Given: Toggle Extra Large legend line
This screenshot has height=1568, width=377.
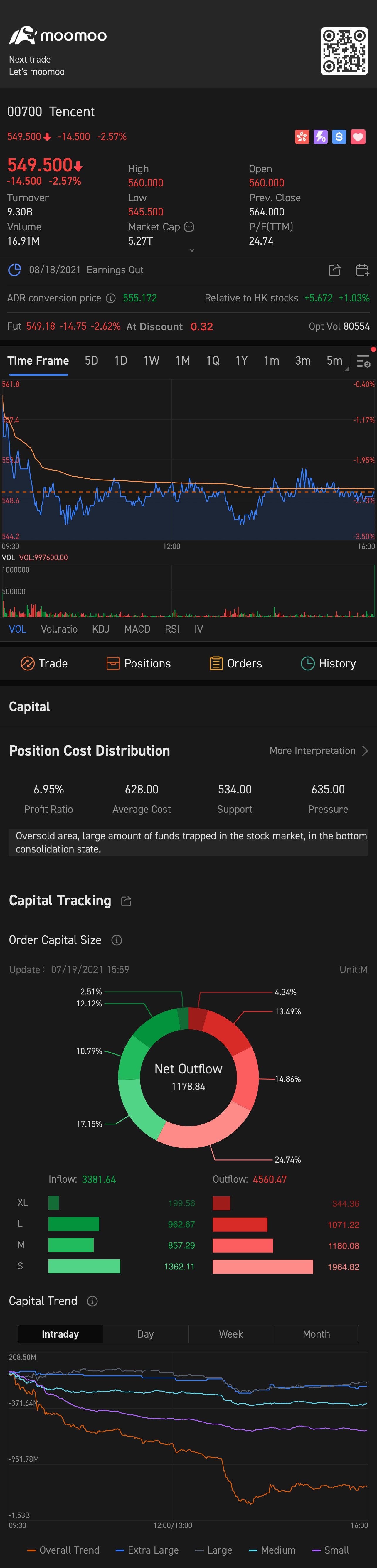Looking at the screenshot, I should (147, 1550).
